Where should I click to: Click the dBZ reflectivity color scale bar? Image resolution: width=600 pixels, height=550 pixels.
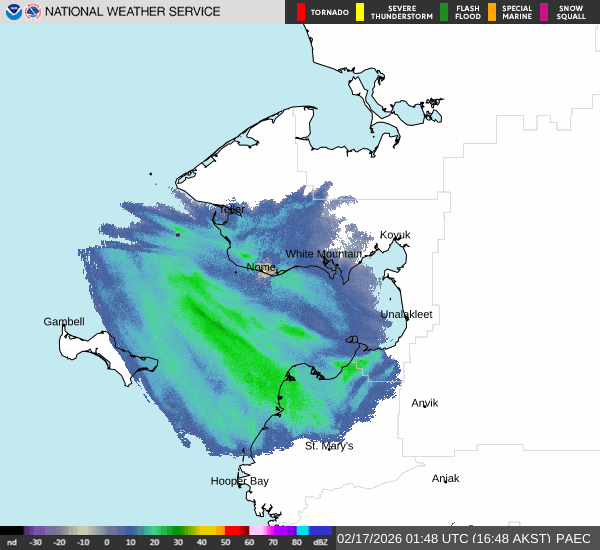[x=166, y=531]
